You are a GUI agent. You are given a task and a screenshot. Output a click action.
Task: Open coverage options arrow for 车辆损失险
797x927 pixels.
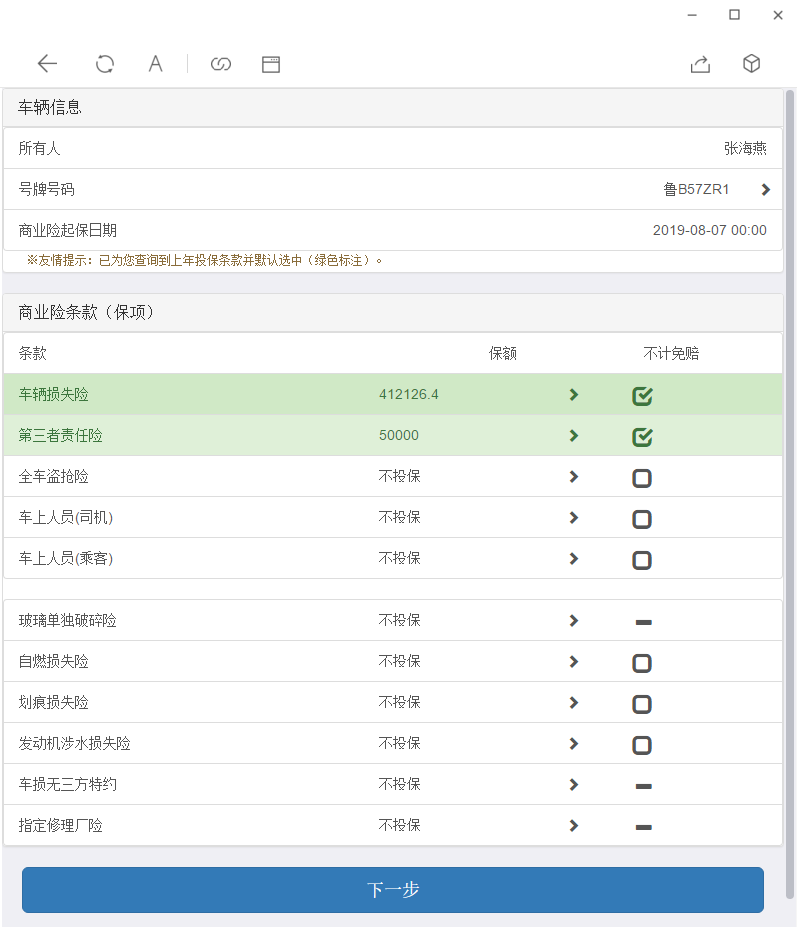click(x=574, y=395)
